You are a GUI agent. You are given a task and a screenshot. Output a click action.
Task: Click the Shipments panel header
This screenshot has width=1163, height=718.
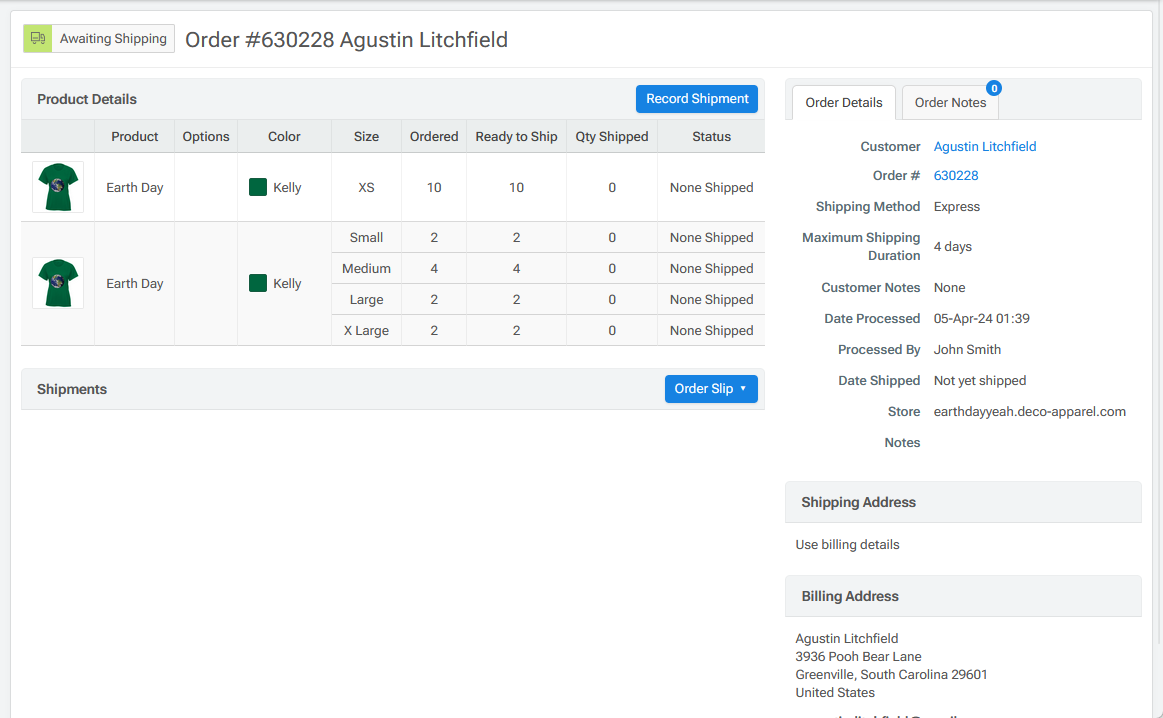click(72, 389)
